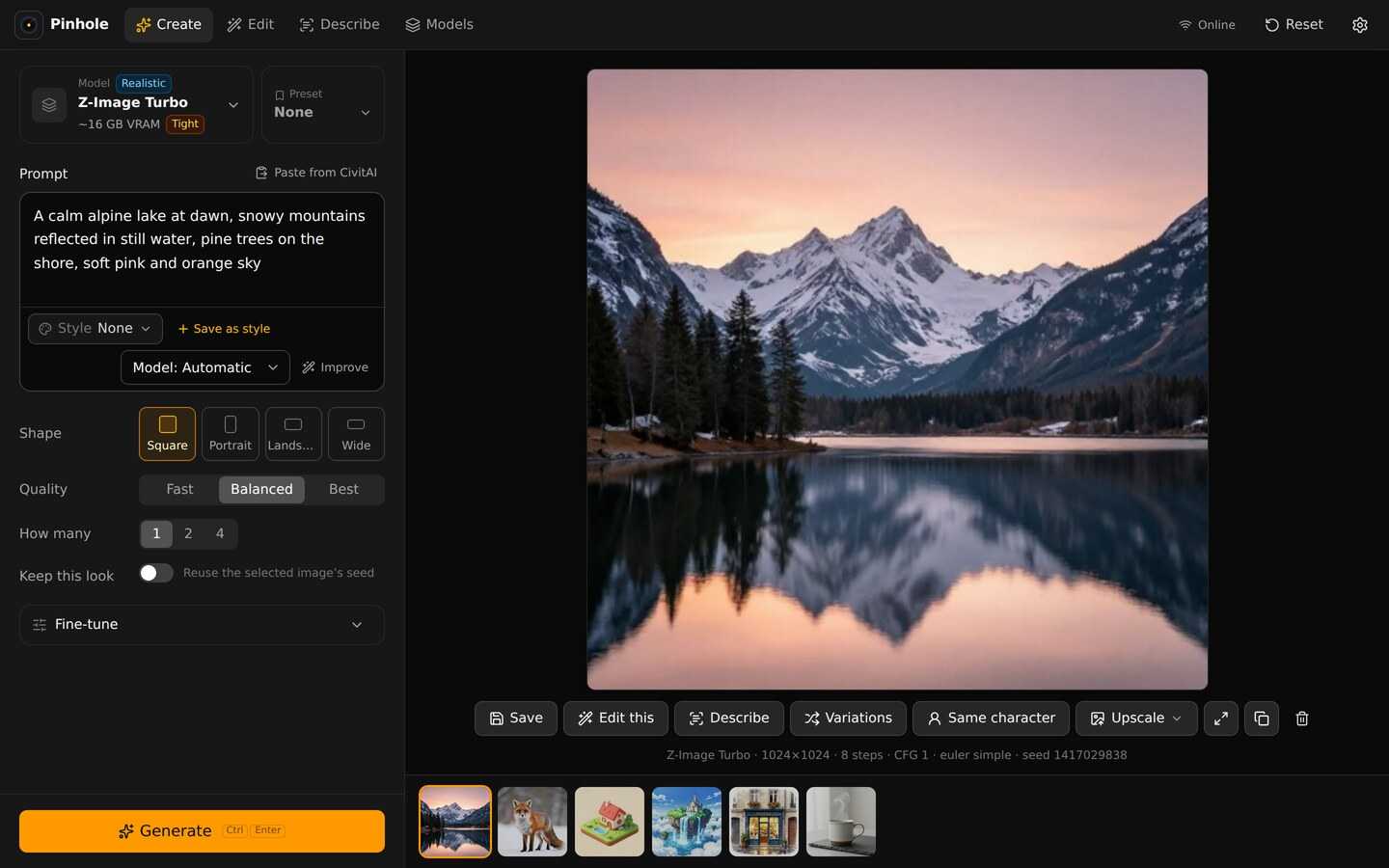Screen dimensions: 1389x868
Task: Select the Landscape shape option
Action: tap(293, 434)
